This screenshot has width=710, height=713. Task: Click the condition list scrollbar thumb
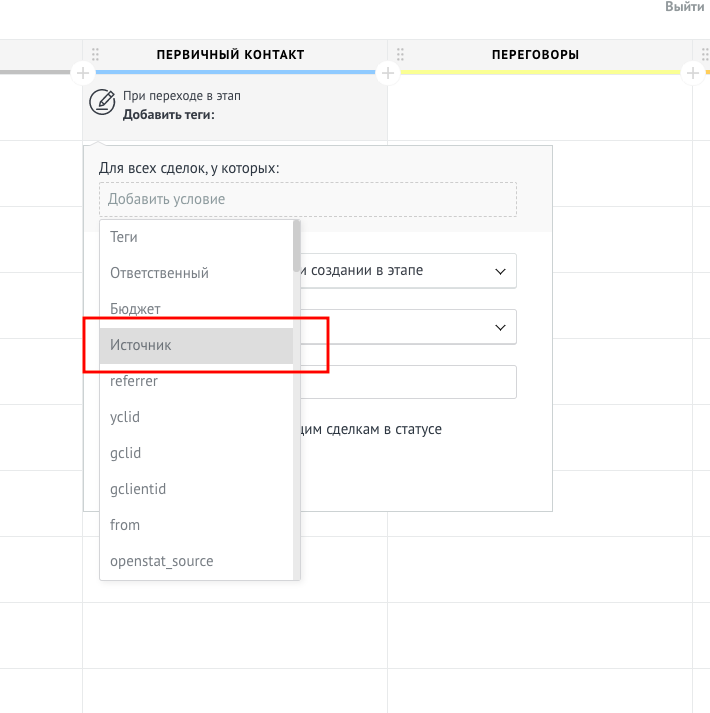pos(297,246)
